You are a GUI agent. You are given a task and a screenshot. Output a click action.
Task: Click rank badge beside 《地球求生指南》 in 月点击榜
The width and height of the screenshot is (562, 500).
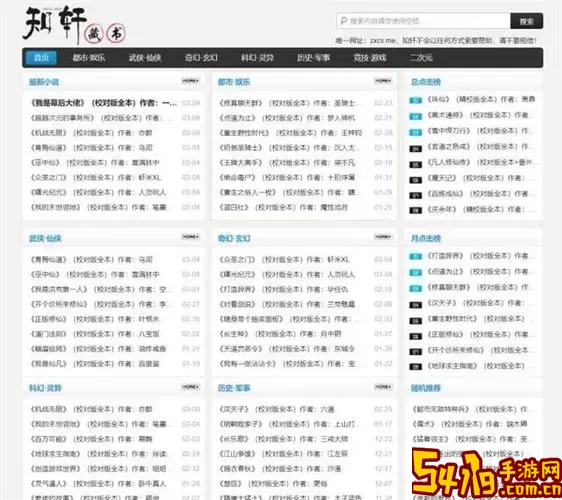coord(416,367)
